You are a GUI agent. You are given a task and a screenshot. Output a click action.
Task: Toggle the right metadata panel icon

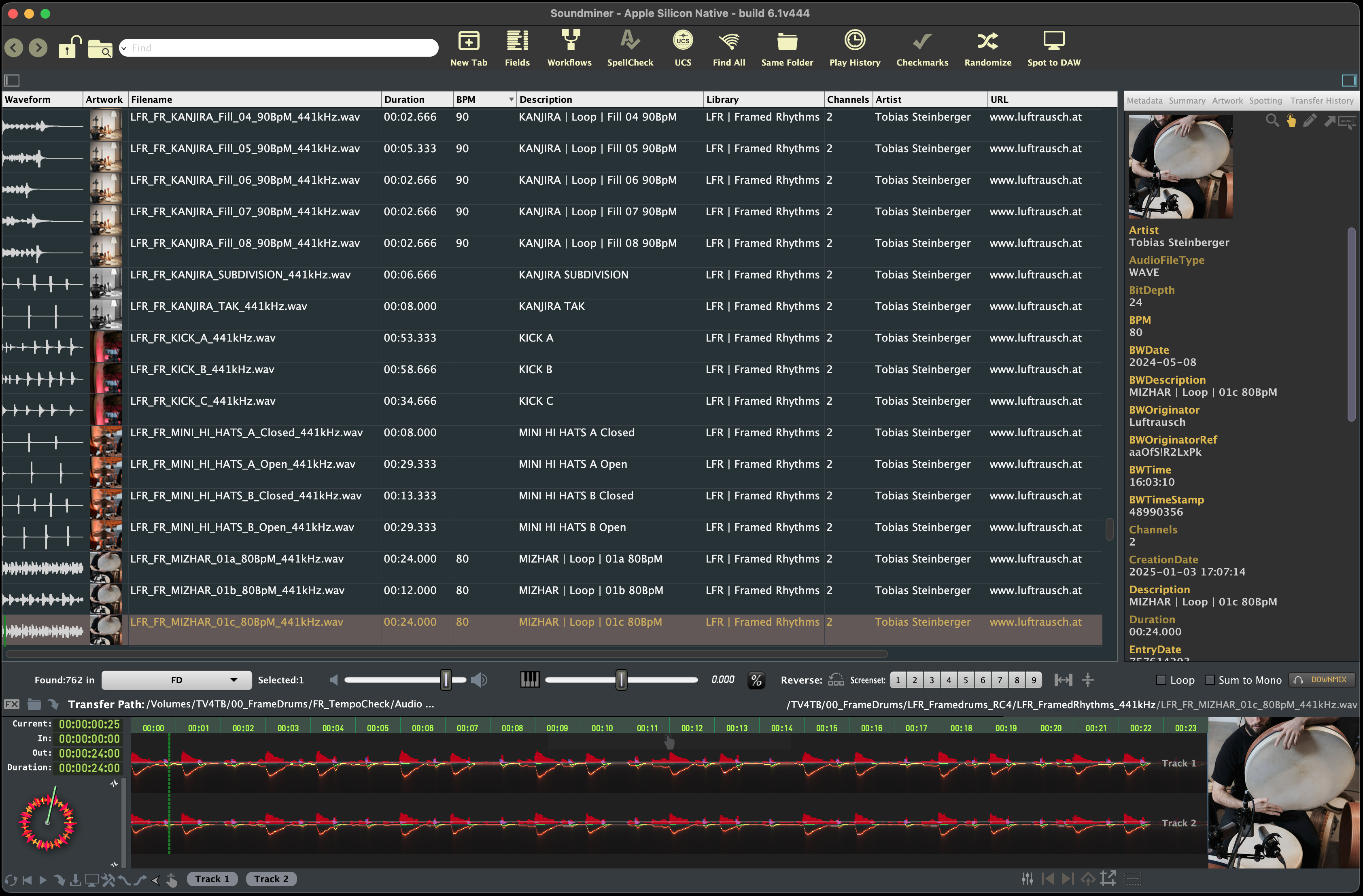(x=1349, y=80)
